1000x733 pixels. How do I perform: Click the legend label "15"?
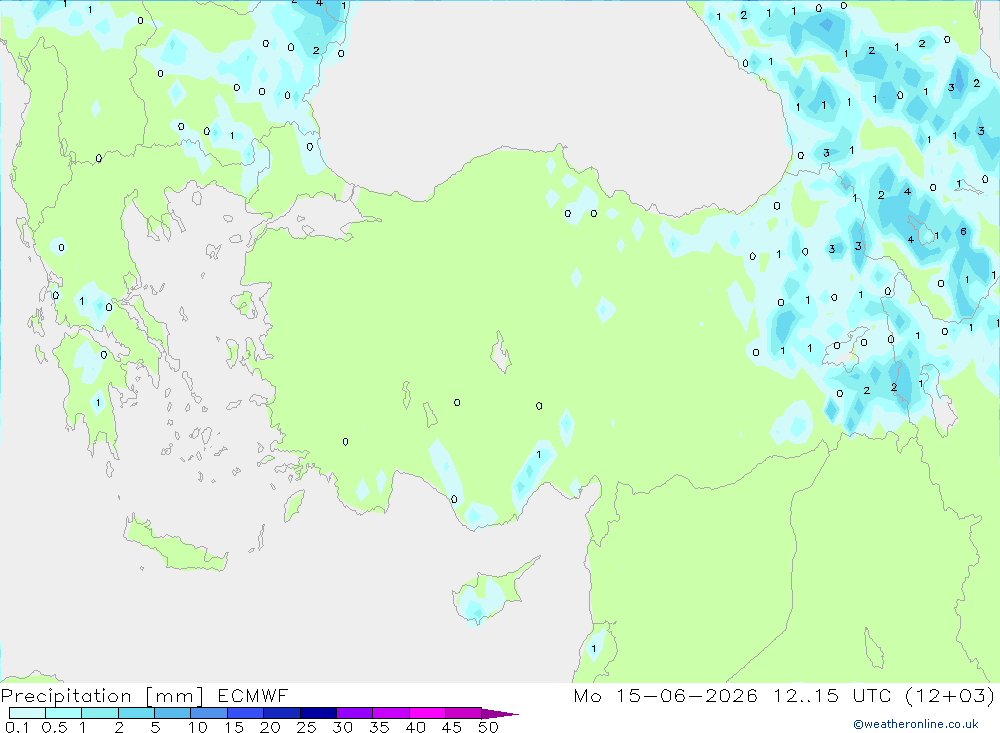[x=234, y=727]
